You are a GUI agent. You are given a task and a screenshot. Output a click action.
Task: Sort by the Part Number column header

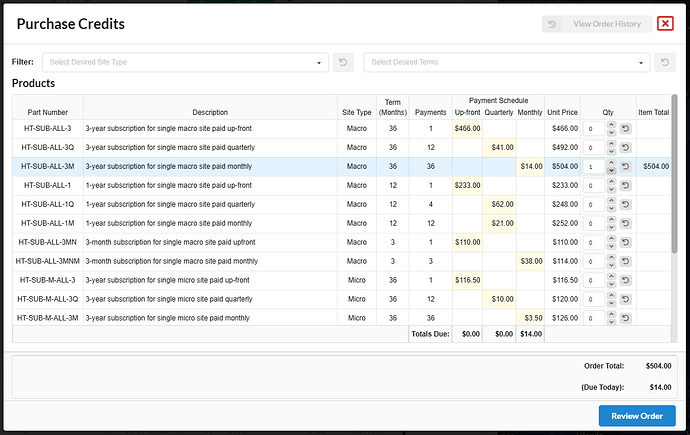click(48, 112)
